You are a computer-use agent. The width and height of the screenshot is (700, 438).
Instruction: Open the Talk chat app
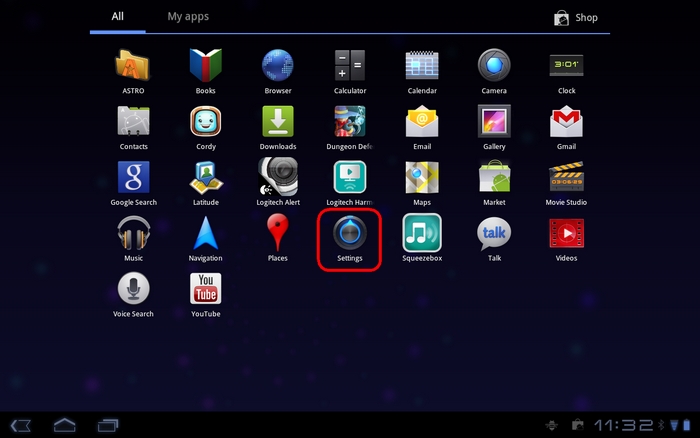coord(494,239)
